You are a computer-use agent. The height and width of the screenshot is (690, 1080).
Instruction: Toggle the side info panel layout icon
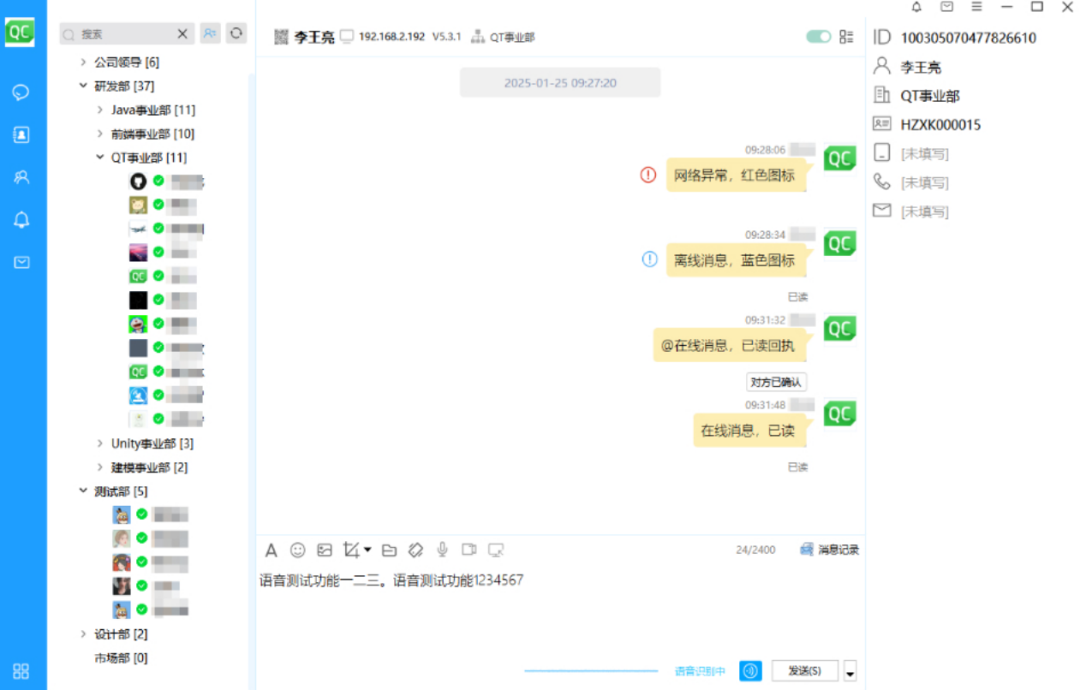point(847,36)
